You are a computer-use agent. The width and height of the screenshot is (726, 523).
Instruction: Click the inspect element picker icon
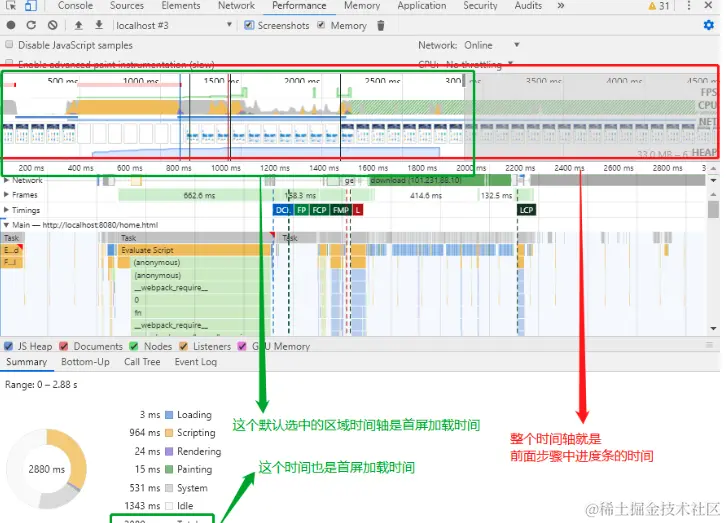pyautogui.click(x=11, y=5)
